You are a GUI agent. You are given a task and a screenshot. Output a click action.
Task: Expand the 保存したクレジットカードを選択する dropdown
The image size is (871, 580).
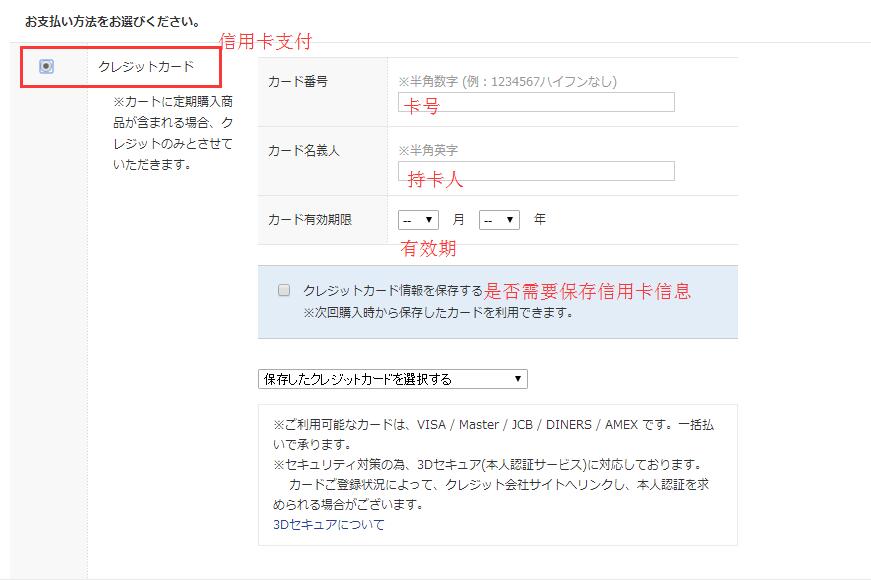(393, 379)
